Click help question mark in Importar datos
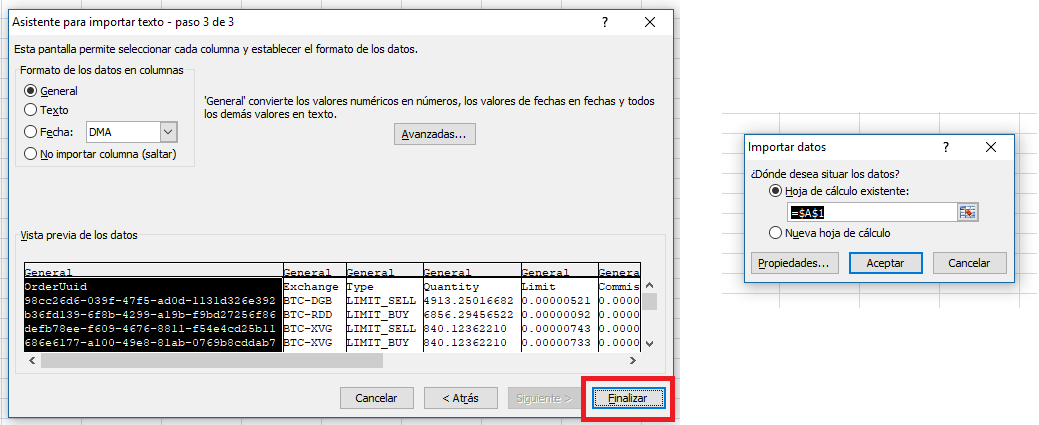This screenshot has width=1039, height=425. [946, 147]
